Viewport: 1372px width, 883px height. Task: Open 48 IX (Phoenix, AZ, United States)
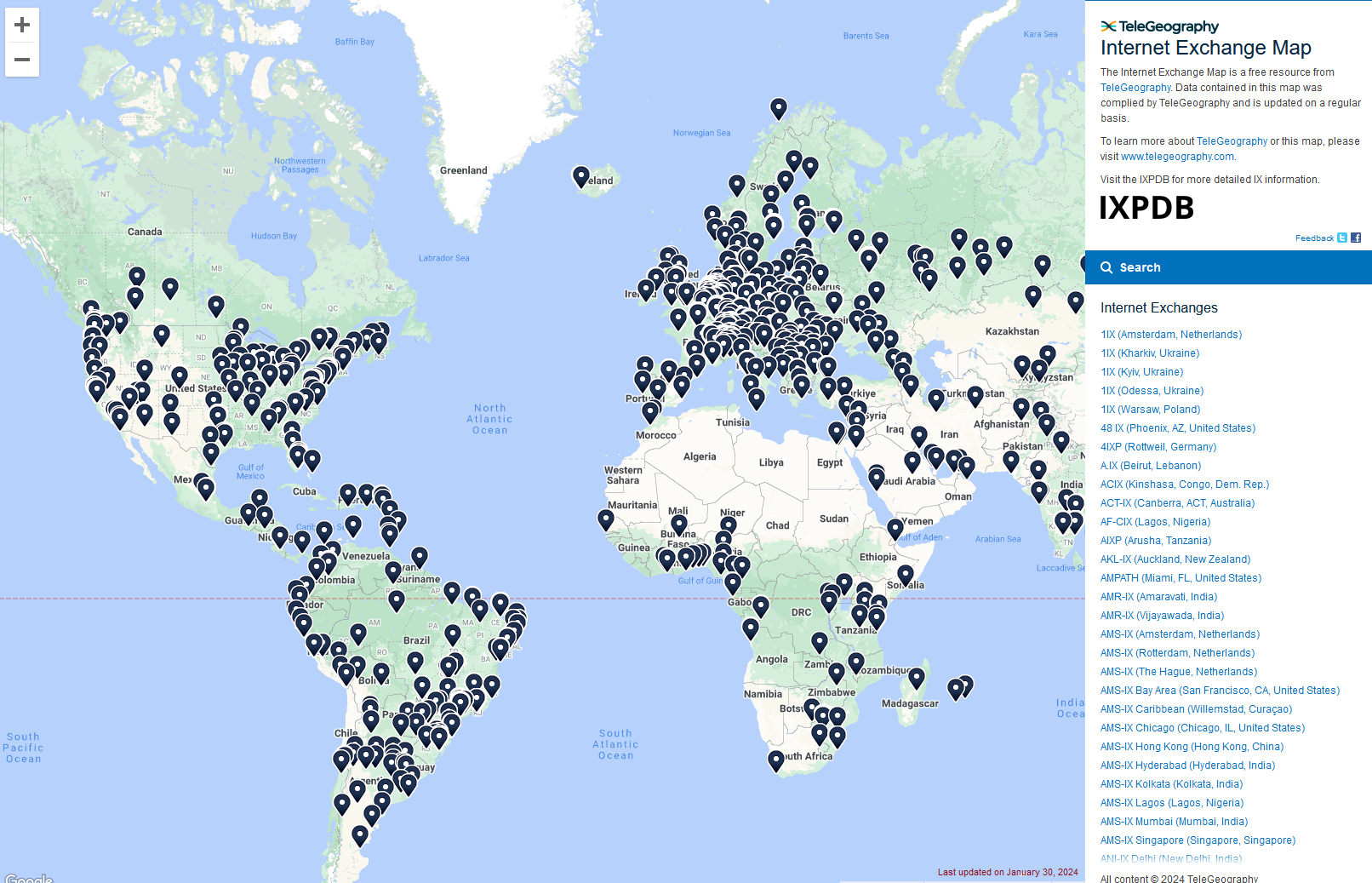(x=1178, y=428)
